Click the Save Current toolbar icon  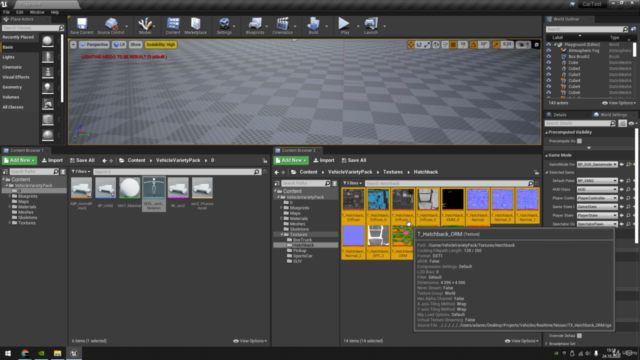82,25
